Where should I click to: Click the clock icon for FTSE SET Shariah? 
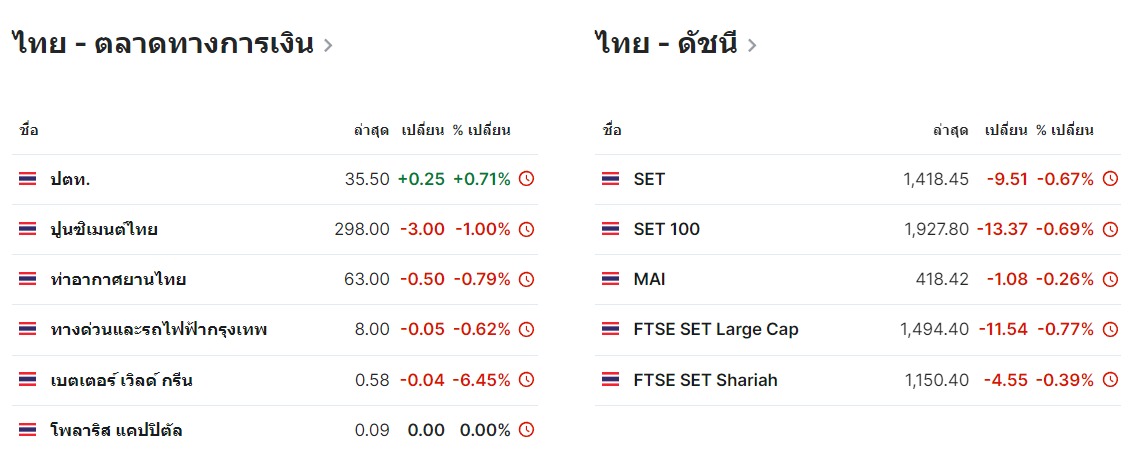1110,380
